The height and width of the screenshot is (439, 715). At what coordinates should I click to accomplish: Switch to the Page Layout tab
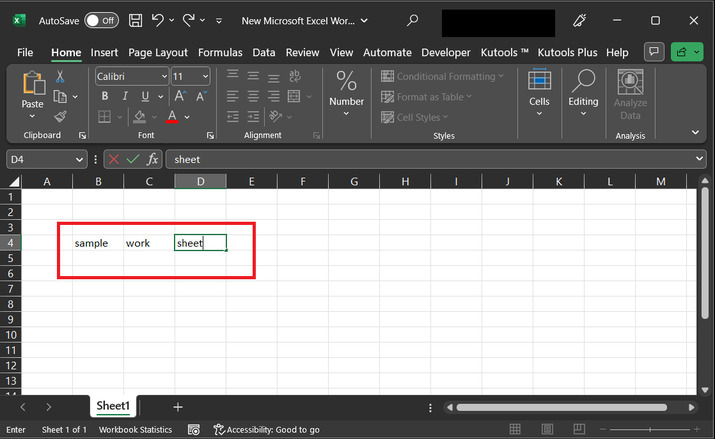point(158,52)
